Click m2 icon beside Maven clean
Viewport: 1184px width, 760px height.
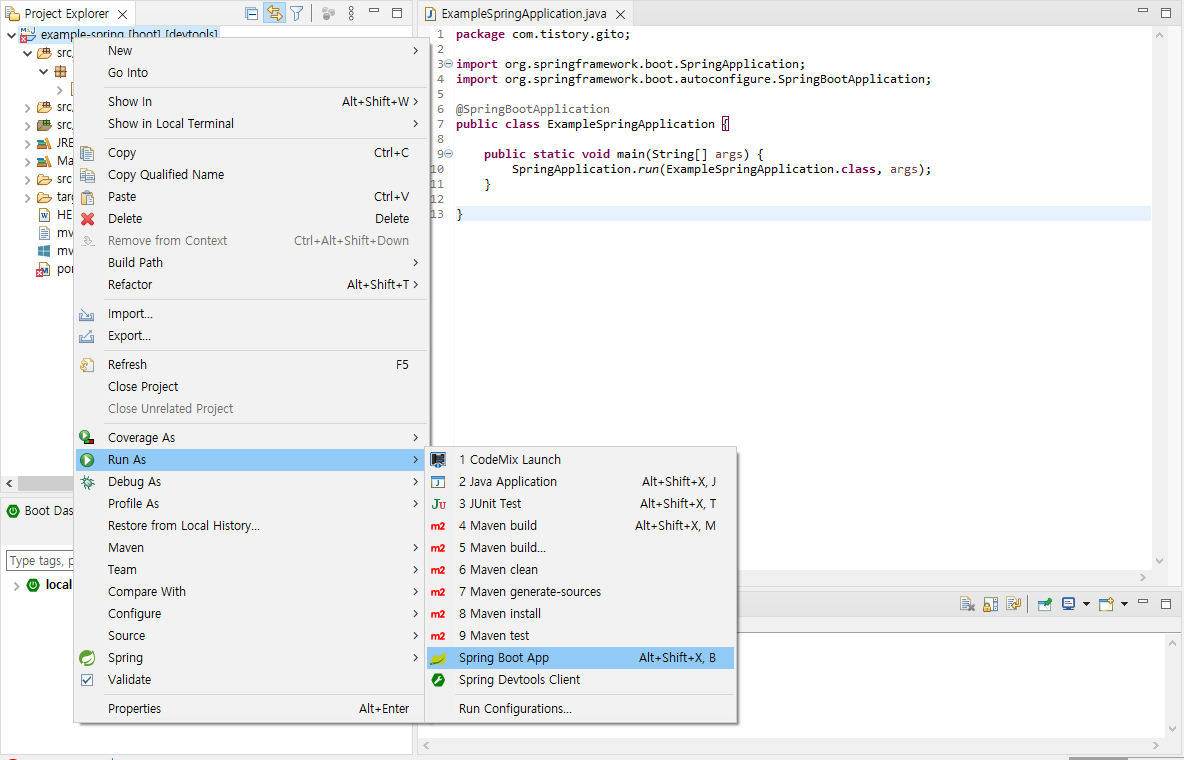point(438,570)
